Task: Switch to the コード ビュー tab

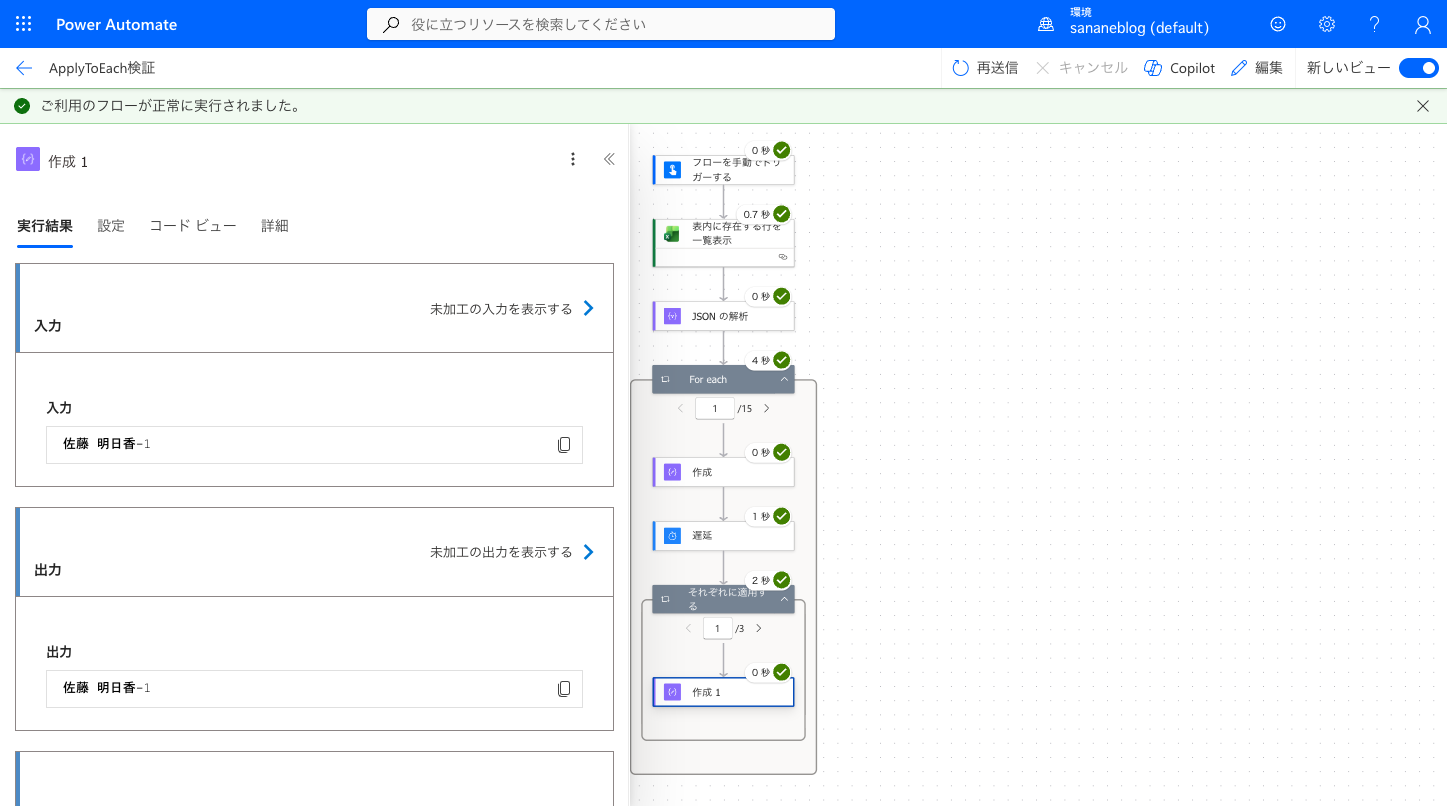Action: coord(193,226)
